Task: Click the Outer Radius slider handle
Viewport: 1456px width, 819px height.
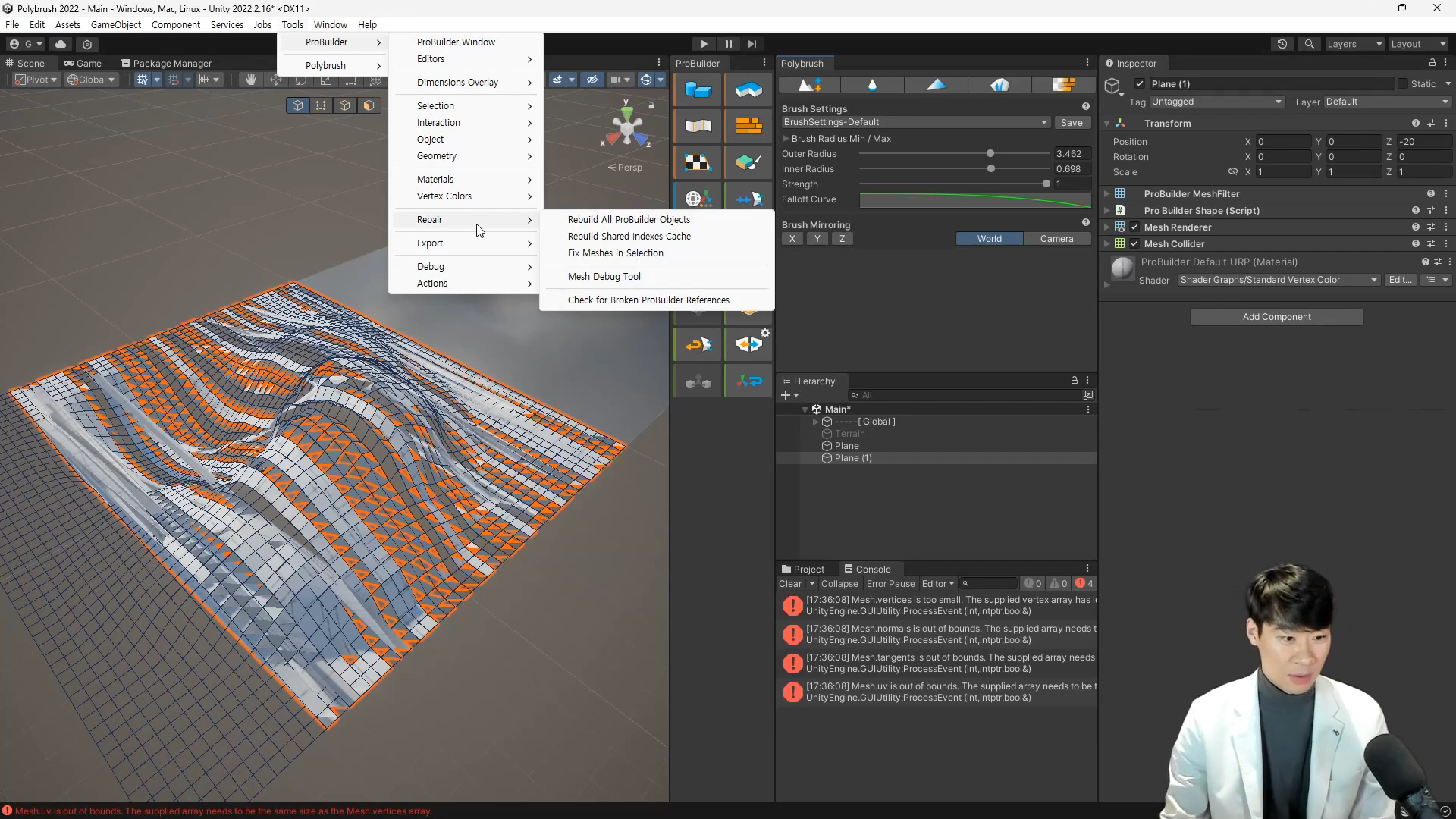Action: point(990,154)
